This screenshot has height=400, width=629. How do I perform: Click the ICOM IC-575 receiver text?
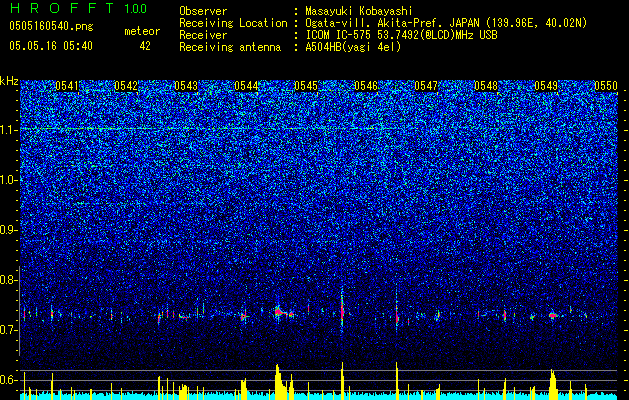pyautogui.click(x=401, y=35)
